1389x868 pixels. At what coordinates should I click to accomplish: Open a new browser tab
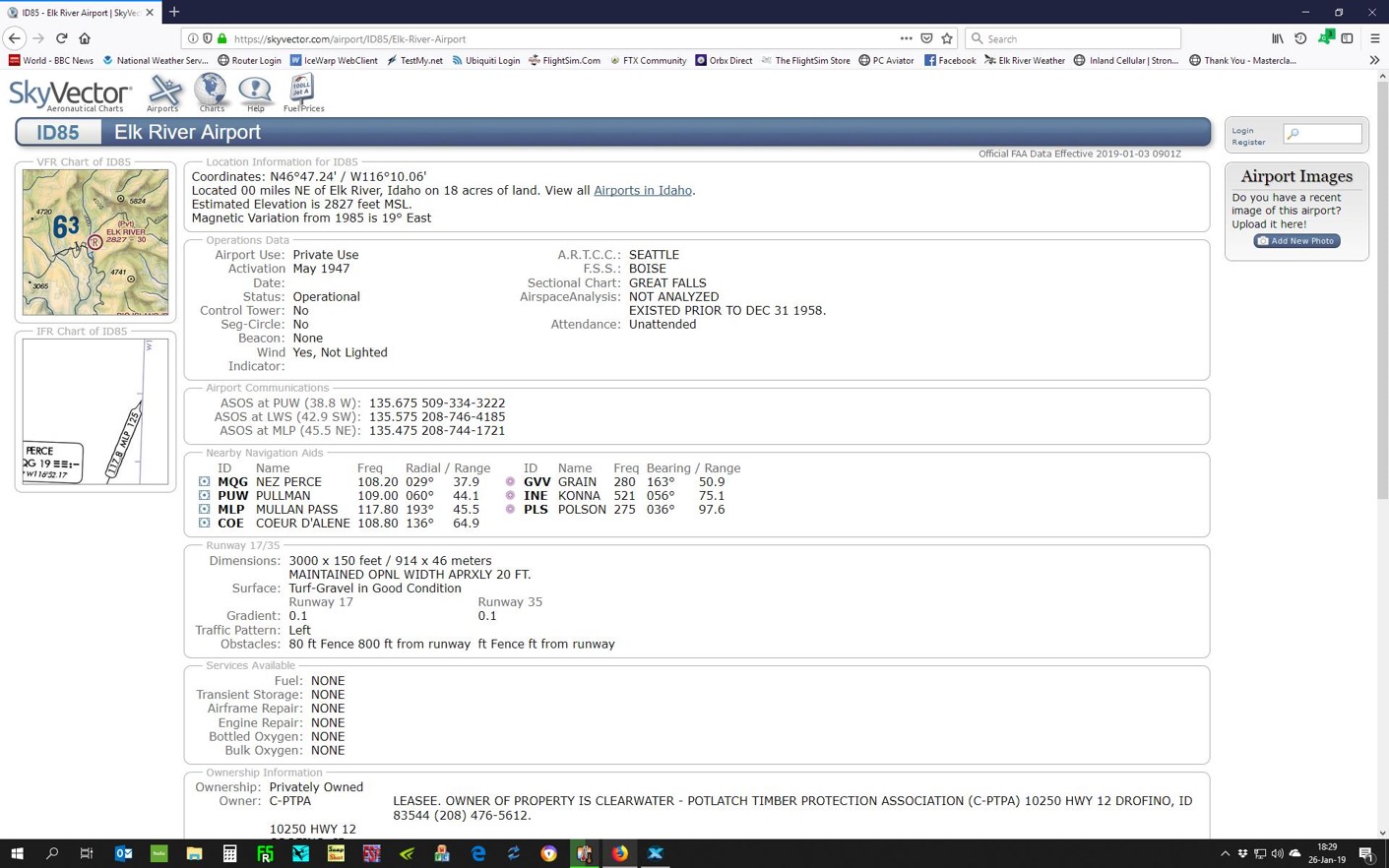tap(174, 12)
